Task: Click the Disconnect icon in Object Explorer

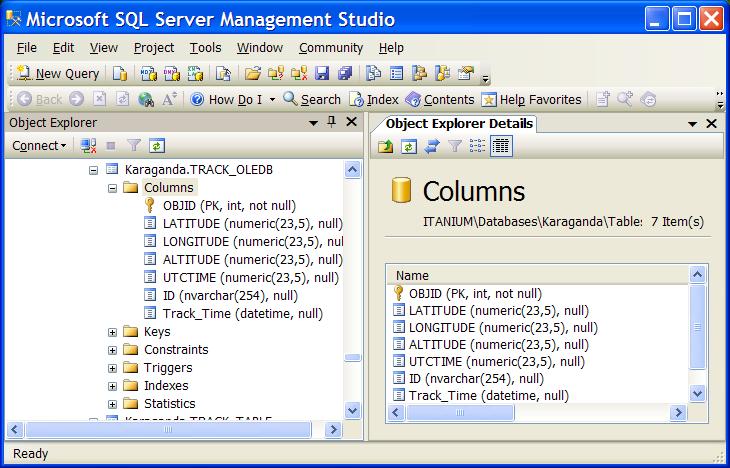Action: (88, 146)
